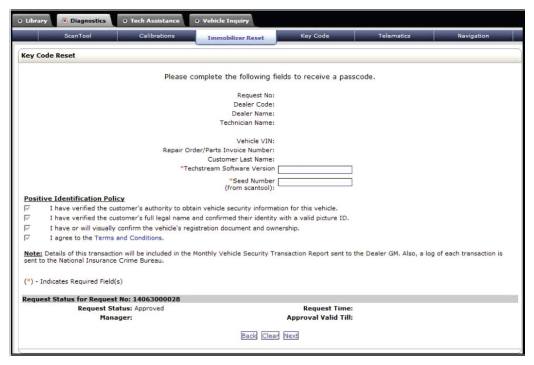Switch to Tech Assistance tab

(x=151, y=21)
